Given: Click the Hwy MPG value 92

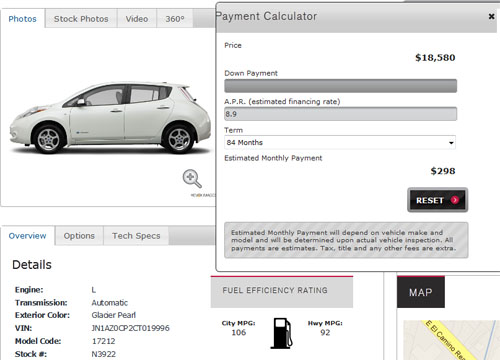Looking at the screenshot, I should point(325,332).
